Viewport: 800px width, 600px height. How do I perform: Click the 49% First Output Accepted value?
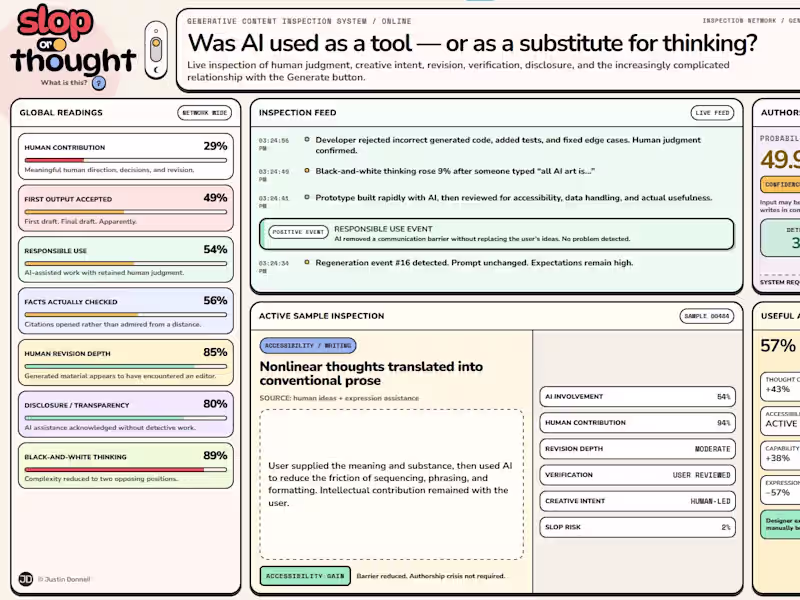pyautogui.click(x=215, y=197)
